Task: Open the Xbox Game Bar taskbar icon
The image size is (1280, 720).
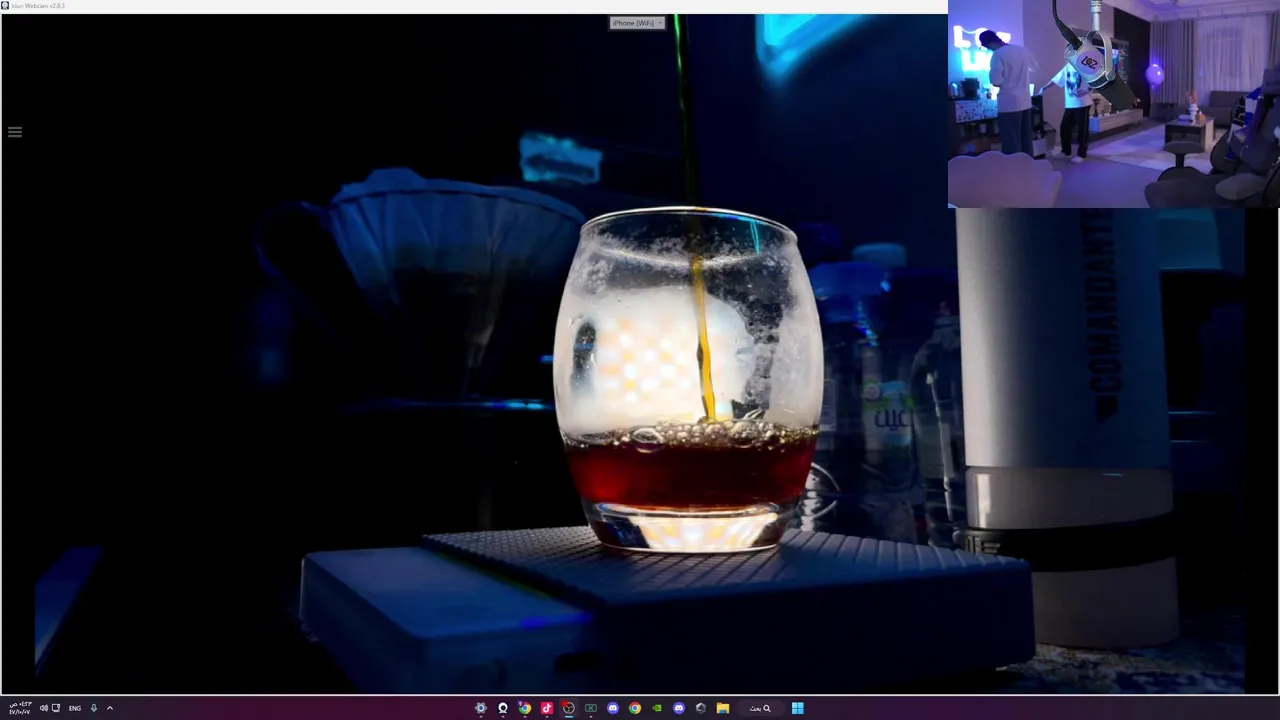Action: 591,708
